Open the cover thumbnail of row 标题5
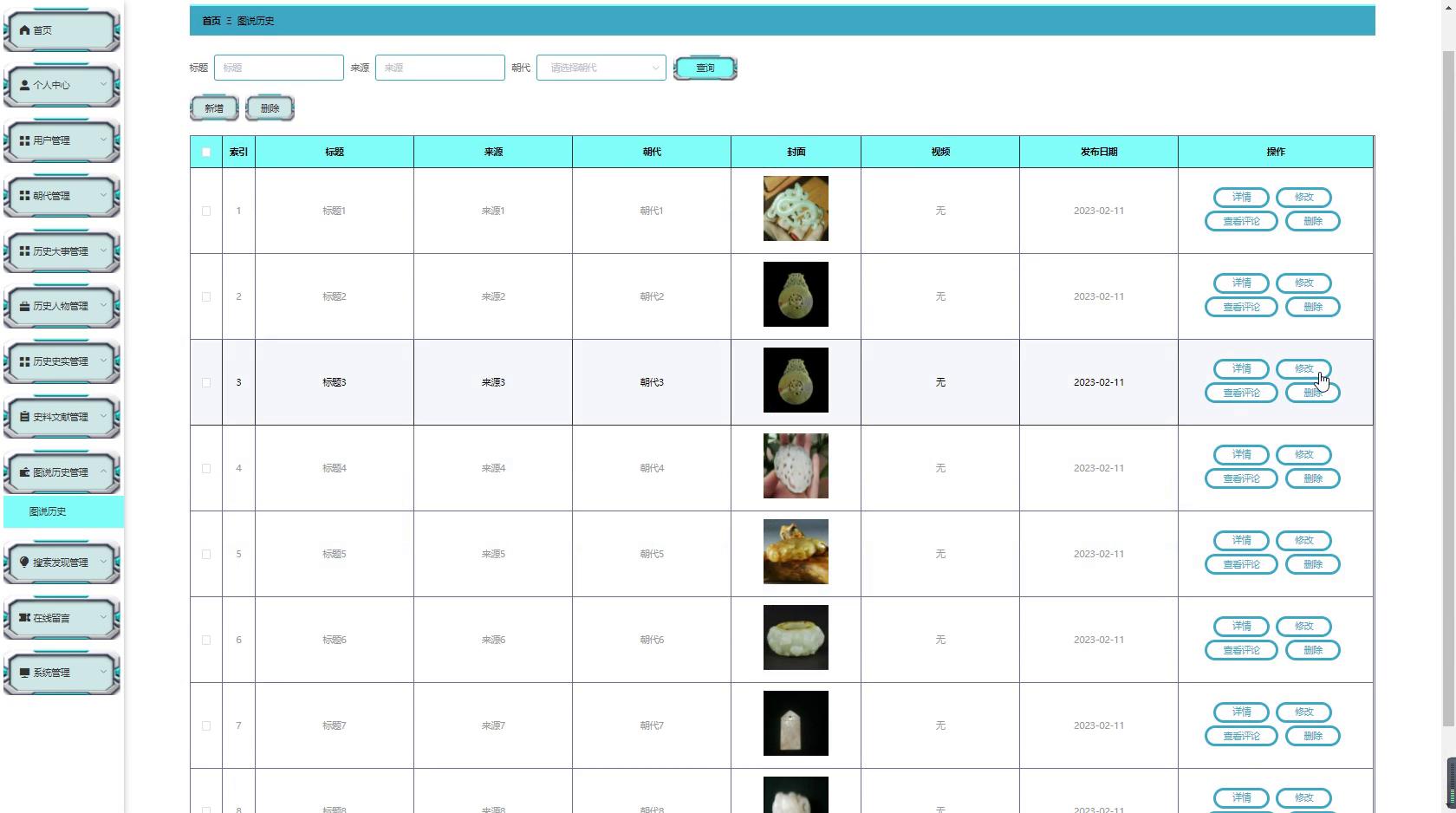The width and height of the screenshot is (1456, 813). [x=796, y=552]
